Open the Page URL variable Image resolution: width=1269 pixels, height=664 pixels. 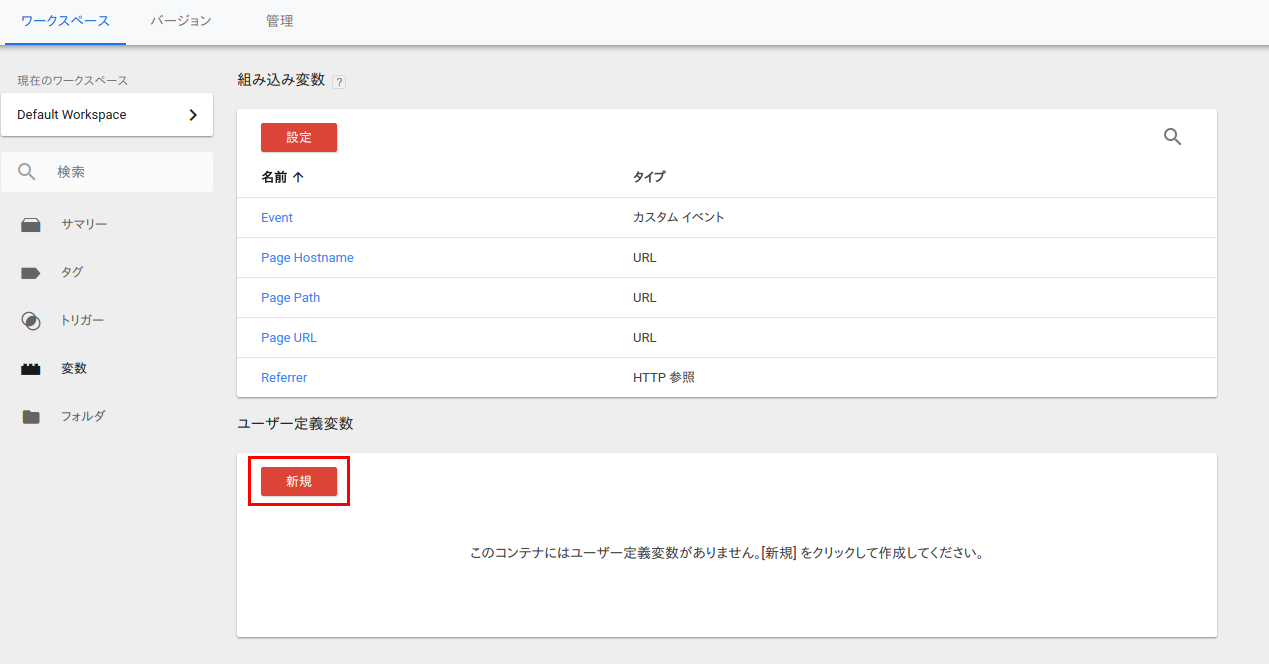coord(288,337)
